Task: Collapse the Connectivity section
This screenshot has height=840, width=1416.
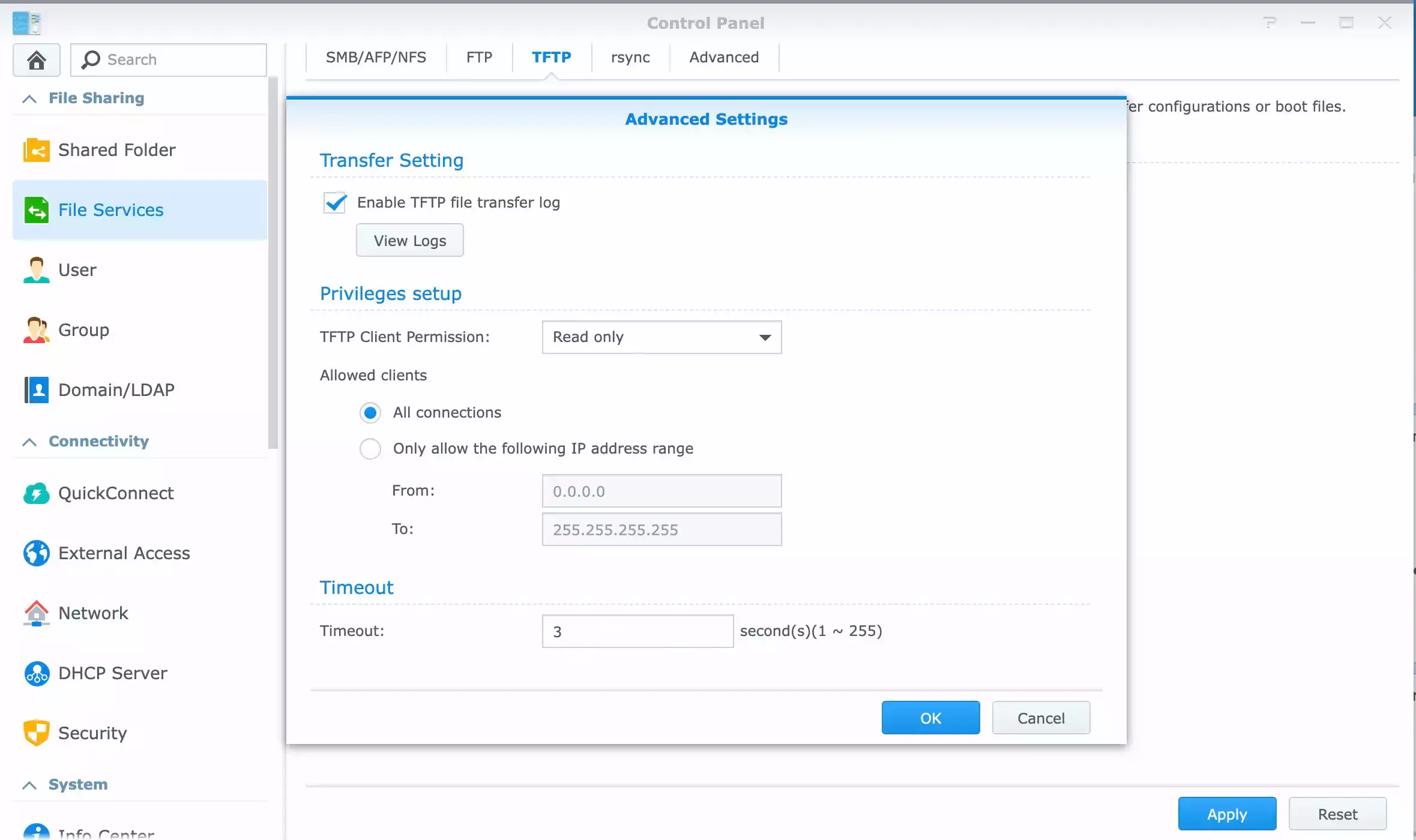Action: (29, 442)
